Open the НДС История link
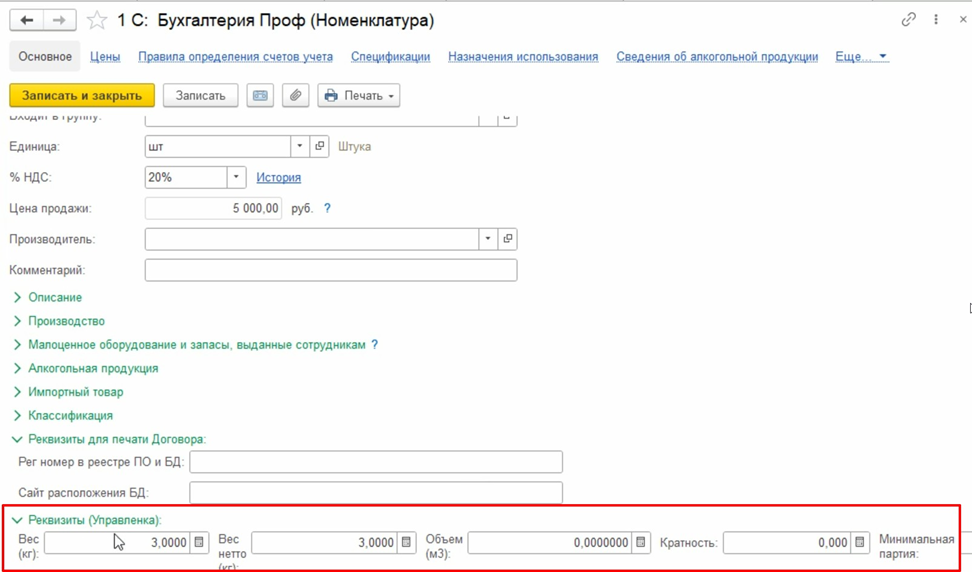 [279, 177]
